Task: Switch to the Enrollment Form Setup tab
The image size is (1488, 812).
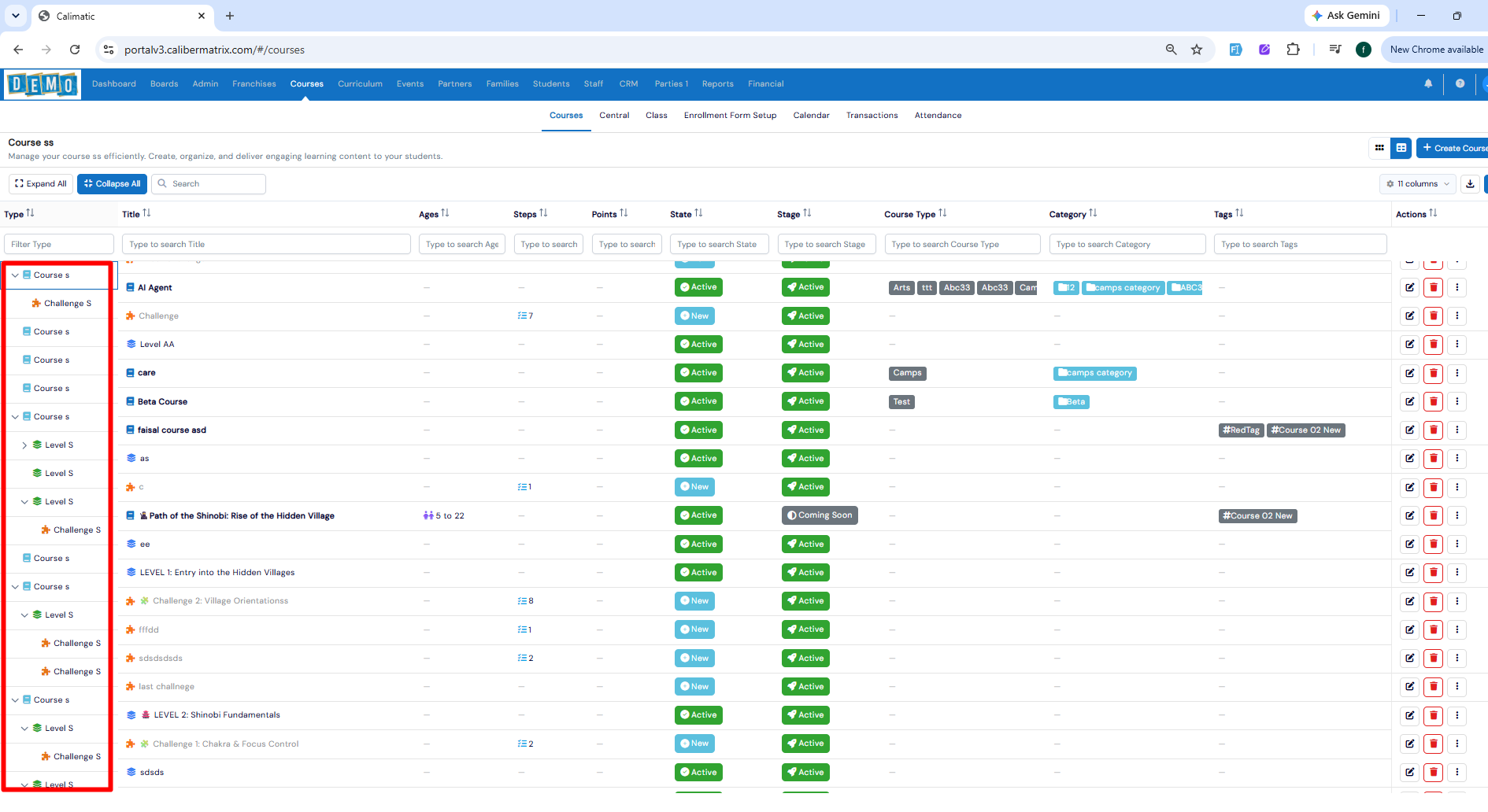Action: click(730, 116)
